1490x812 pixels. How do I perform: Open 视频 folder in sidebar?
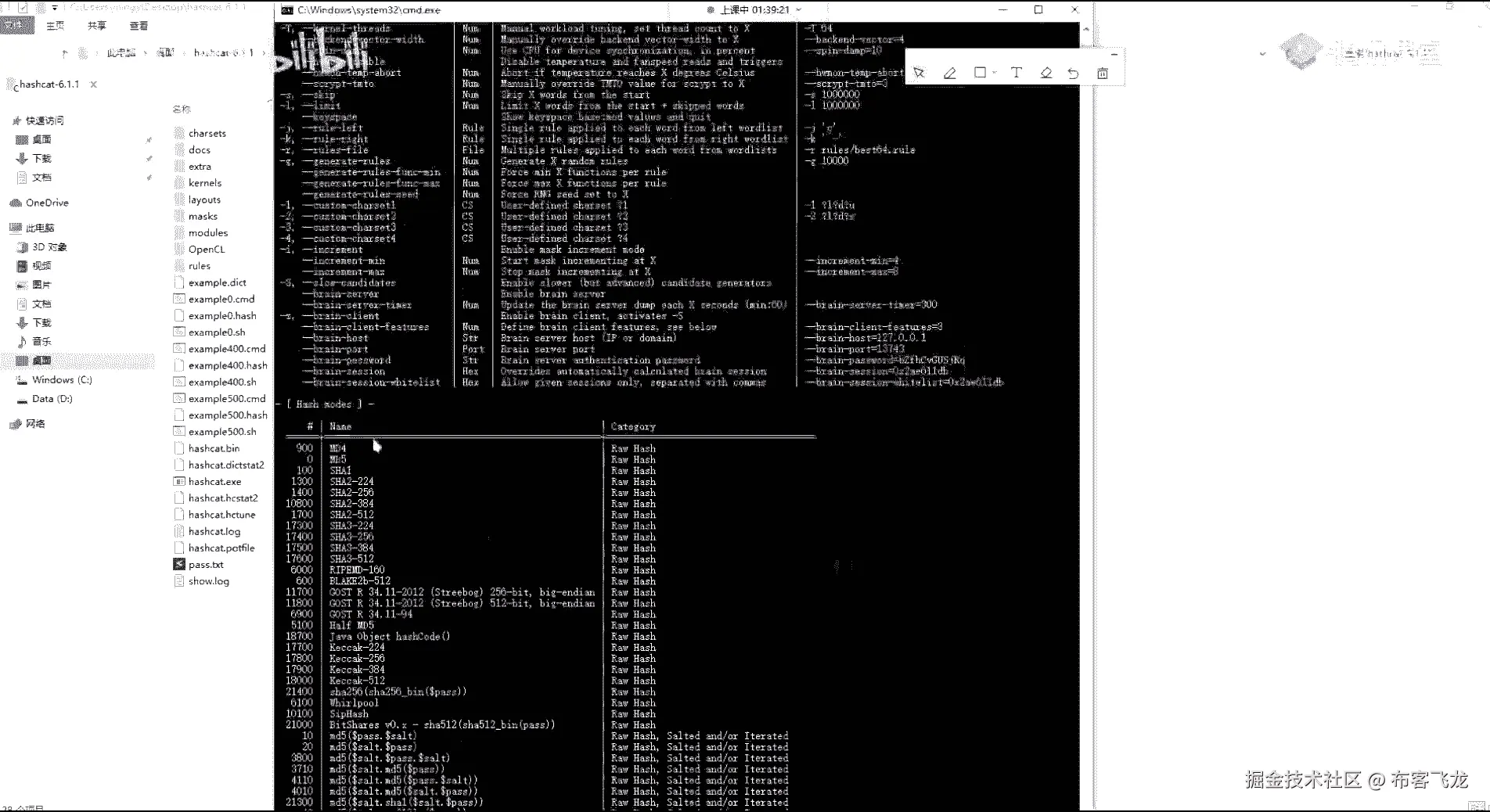(x=42, y=266)
